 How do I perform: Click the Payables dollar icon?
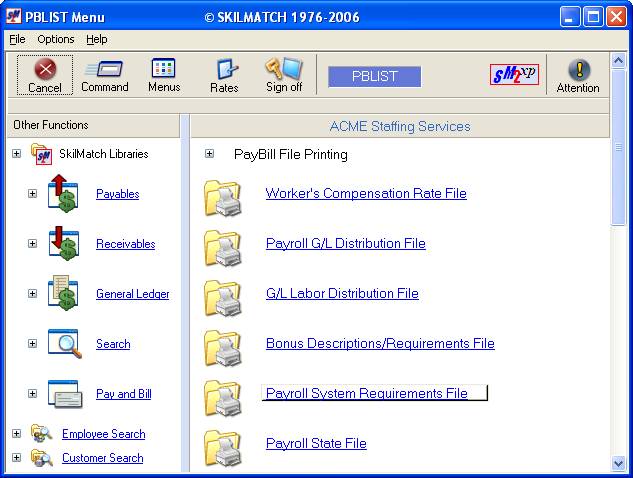[x=63, y=193]
